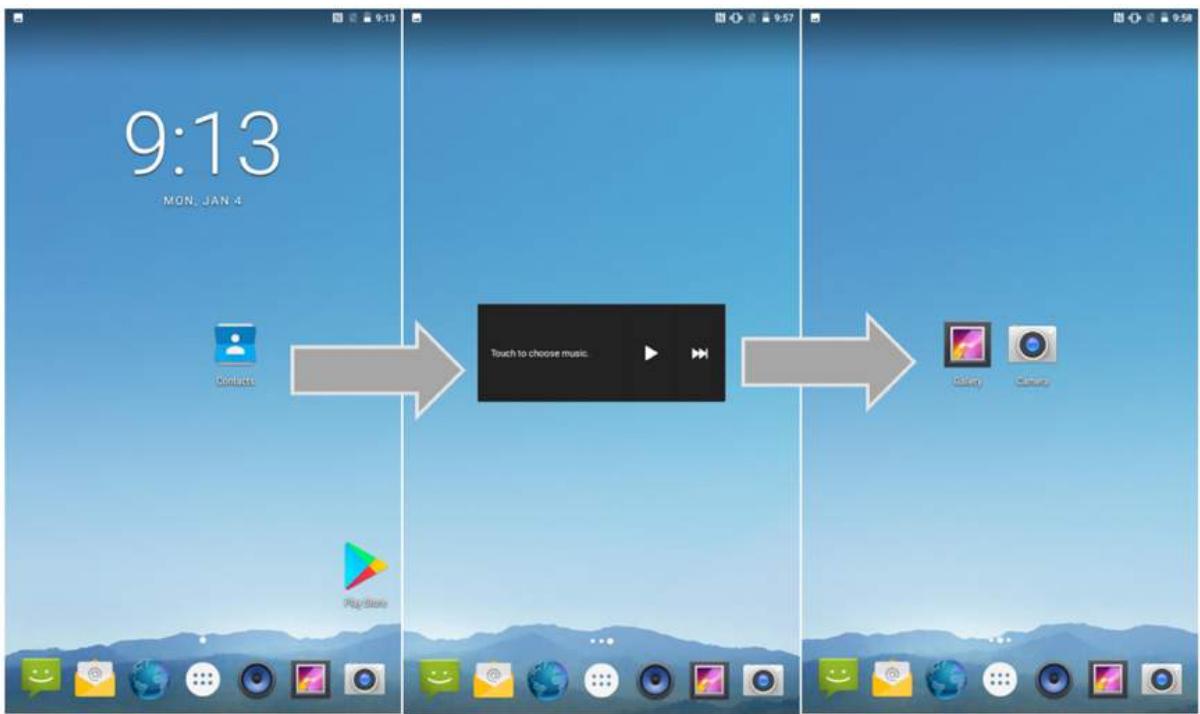Open Email app in third screen dock
The width and height of the screenshot is (1200, 714).
tap(892, 680)
